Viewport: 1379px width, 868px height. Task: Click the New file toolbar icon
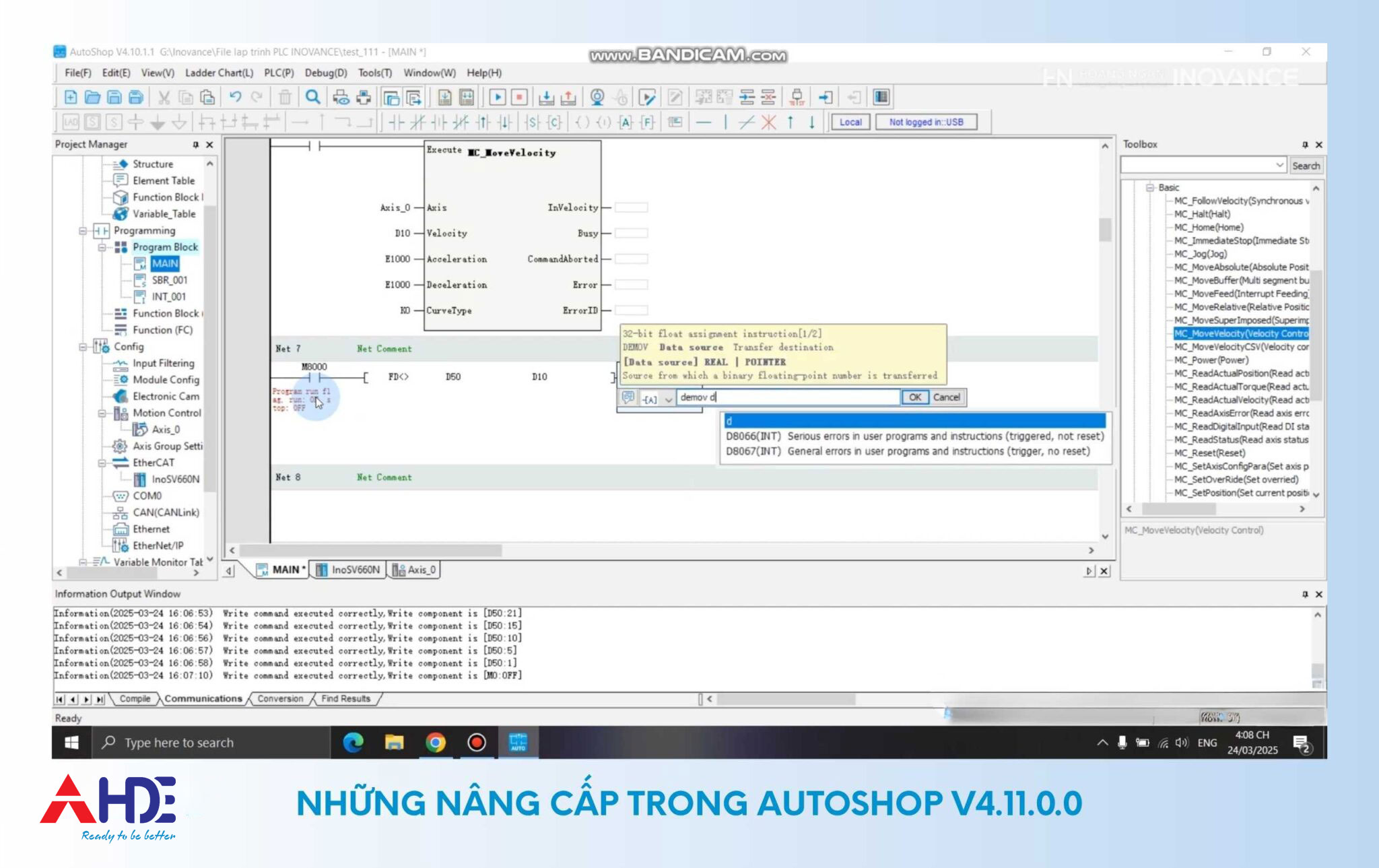[x=71, y=98]
